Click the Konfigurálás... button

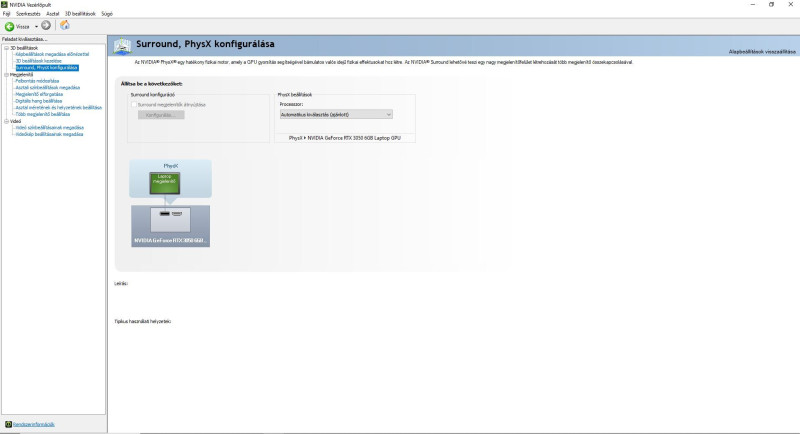(161, 115)
